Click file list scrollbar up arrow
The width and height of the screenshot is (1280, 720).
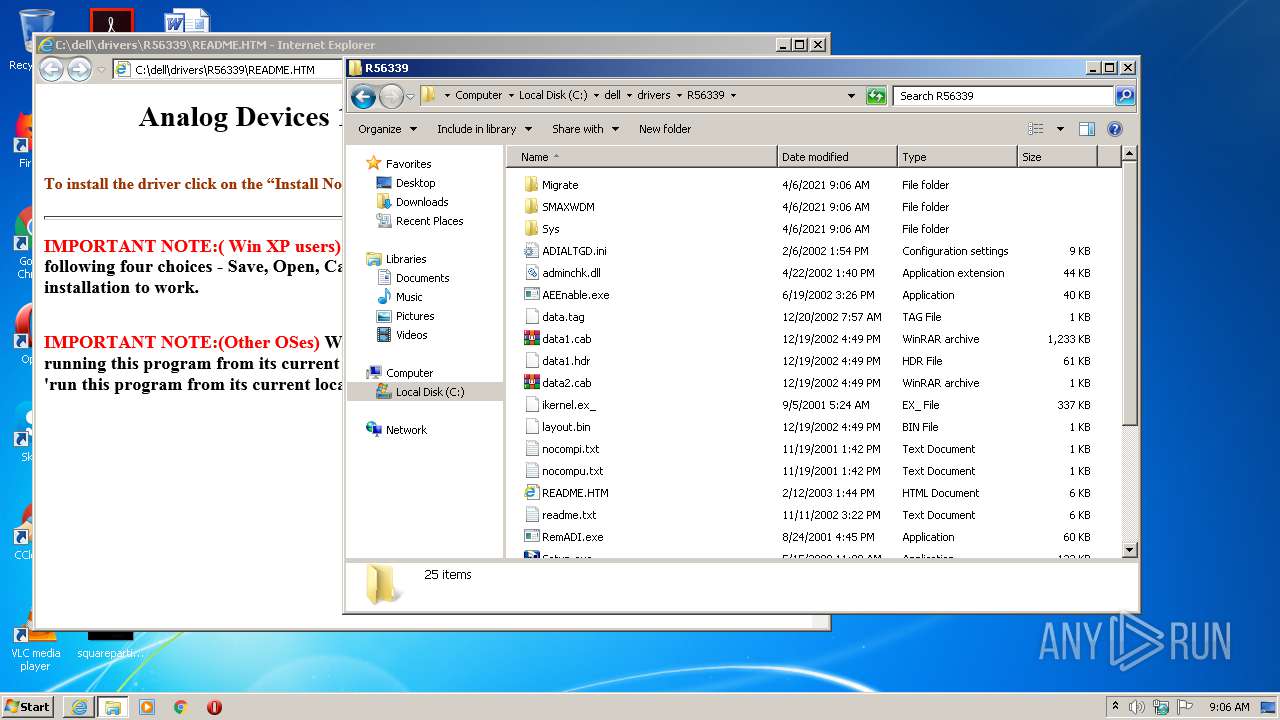click(x=1129, y=154)
